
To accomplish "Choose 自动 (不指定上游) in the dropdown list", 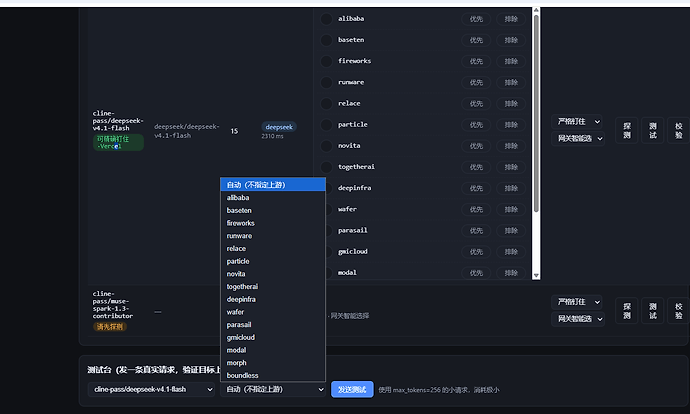I will point(273,185).
